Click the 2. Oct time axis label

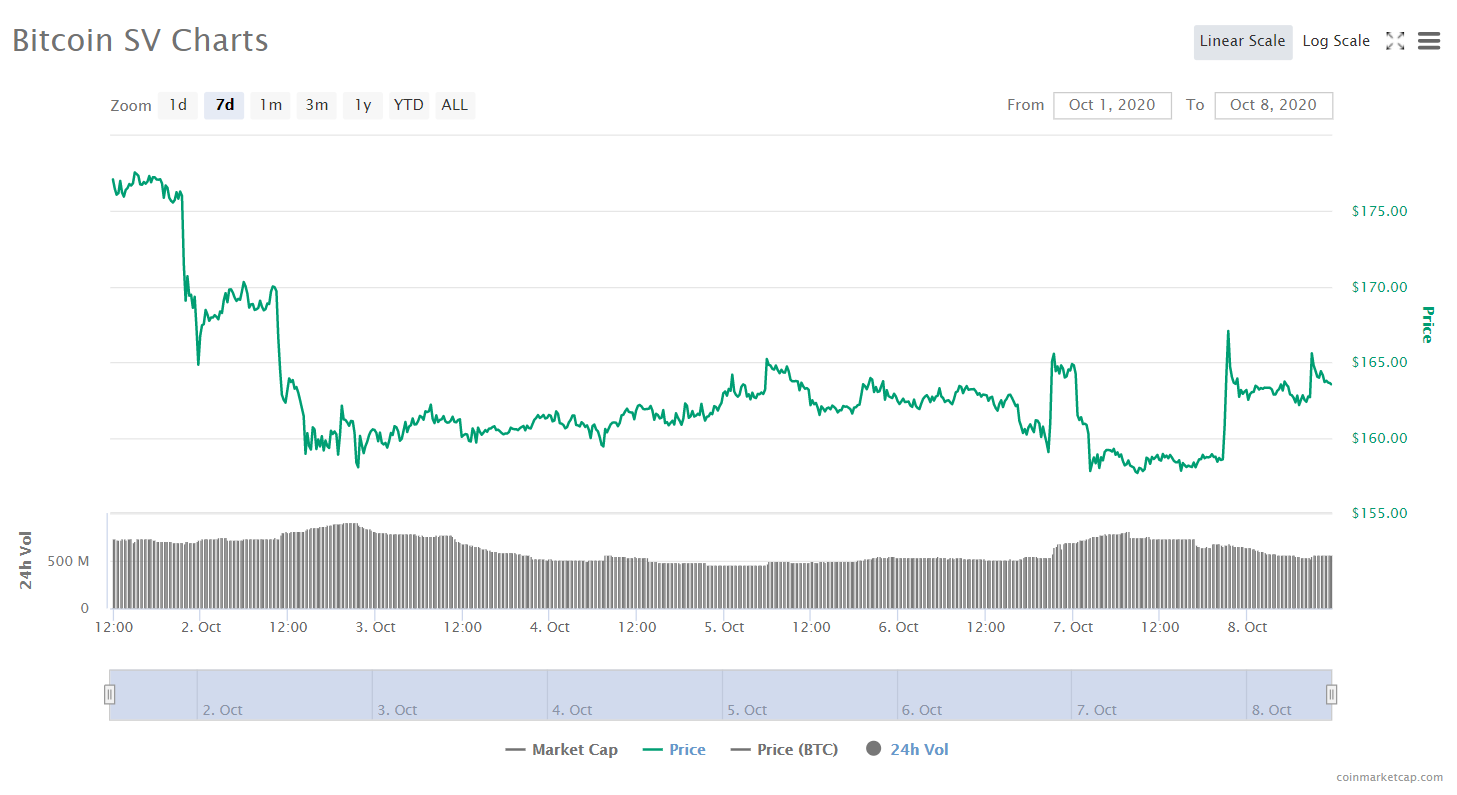(201, 627)
